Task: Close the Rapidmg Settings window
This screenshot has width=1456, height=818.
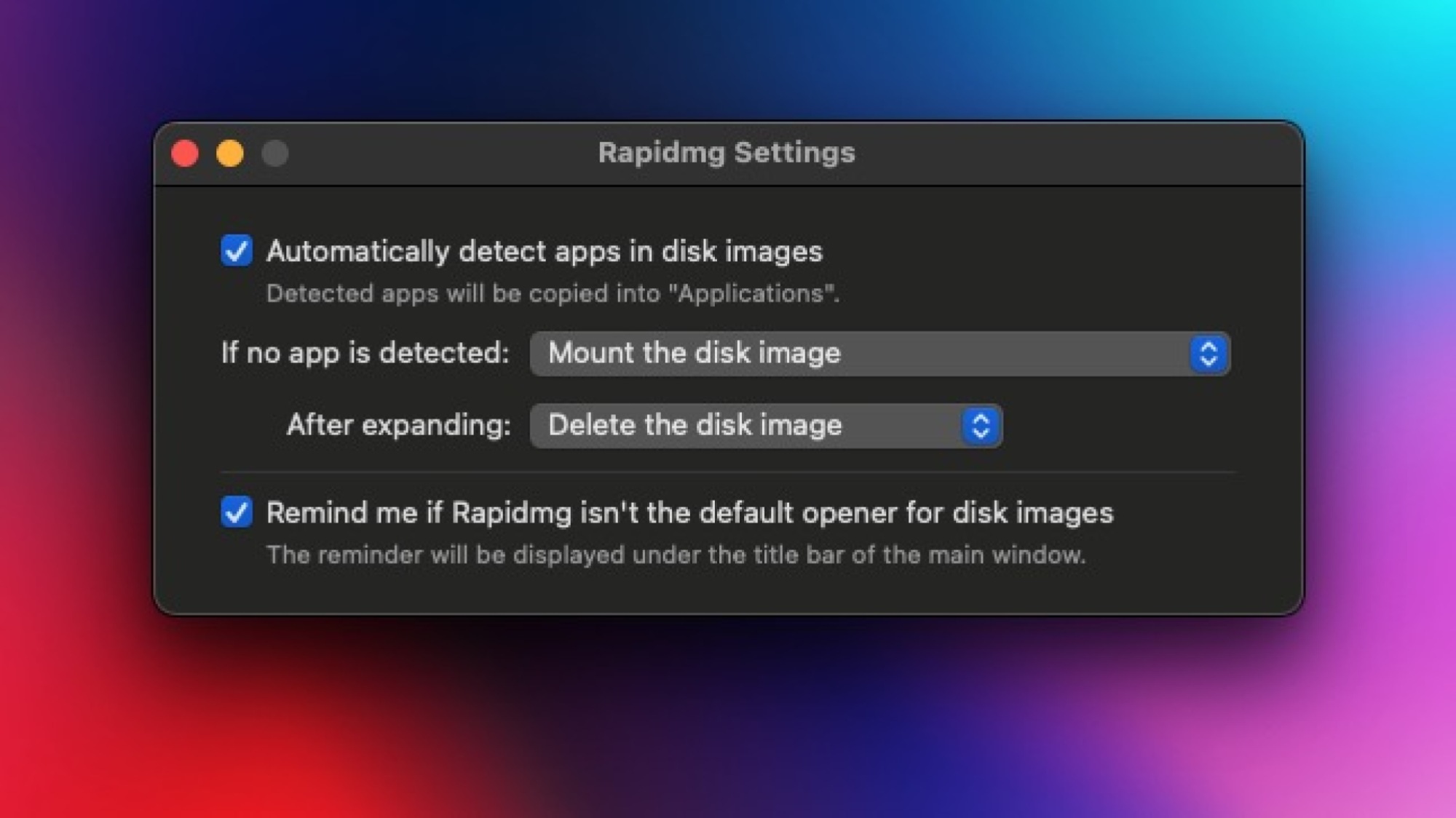Action: point(185,154)
